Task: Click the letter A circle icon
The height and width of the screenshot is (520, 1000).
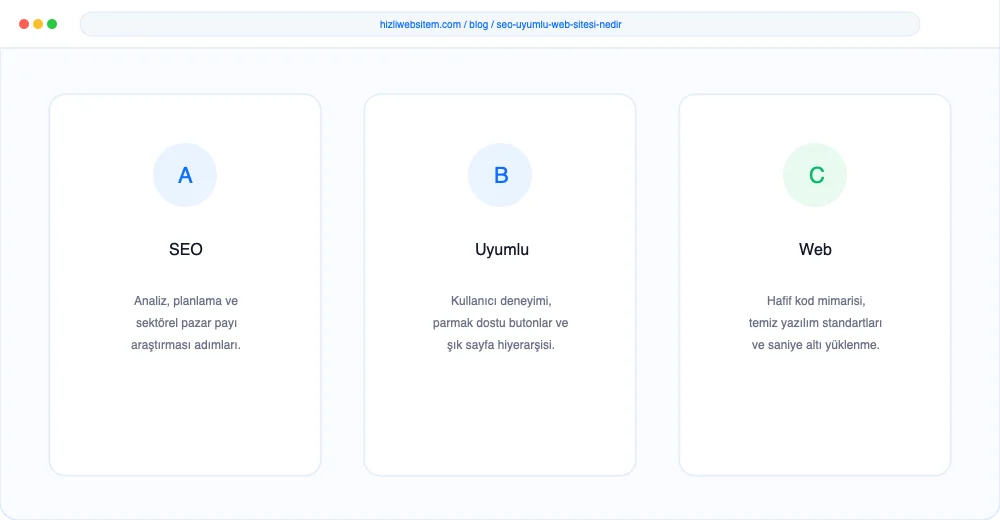Action: tap(185, 175)
